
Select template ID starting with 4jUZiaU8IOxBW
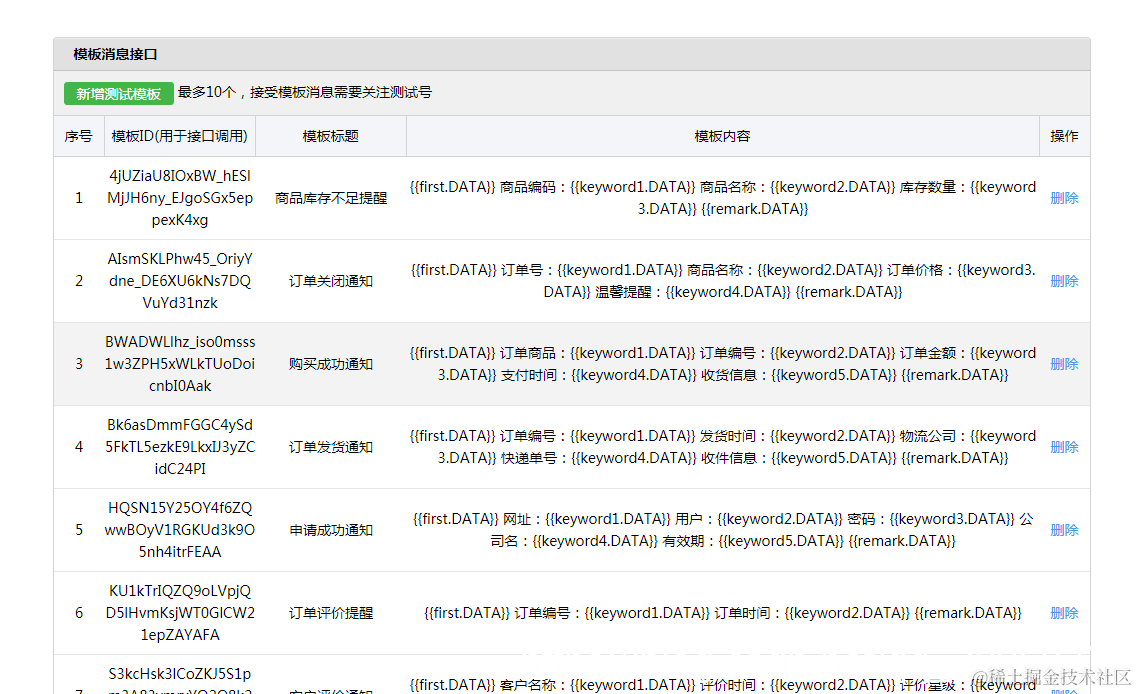pos(180,198)
